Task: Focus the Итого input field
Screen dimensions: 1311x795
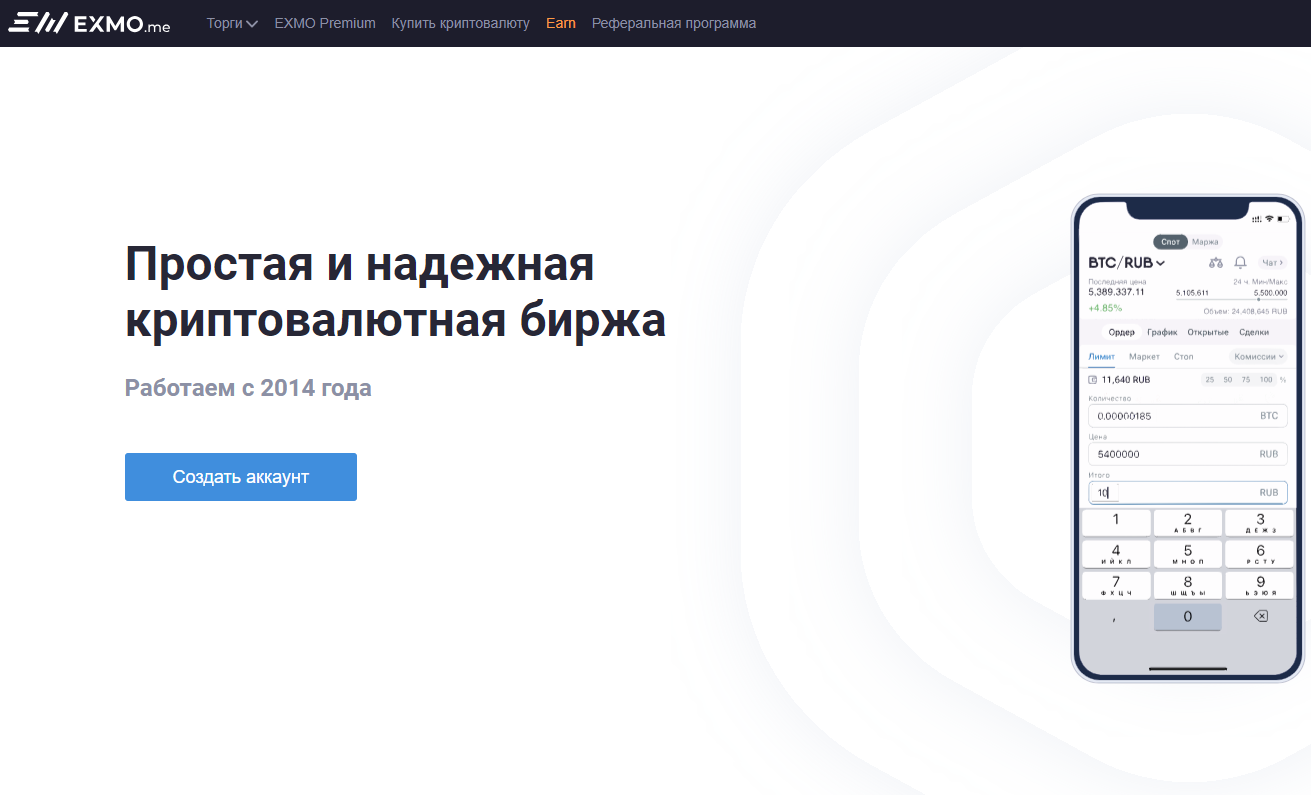Action: (1188, 493)
